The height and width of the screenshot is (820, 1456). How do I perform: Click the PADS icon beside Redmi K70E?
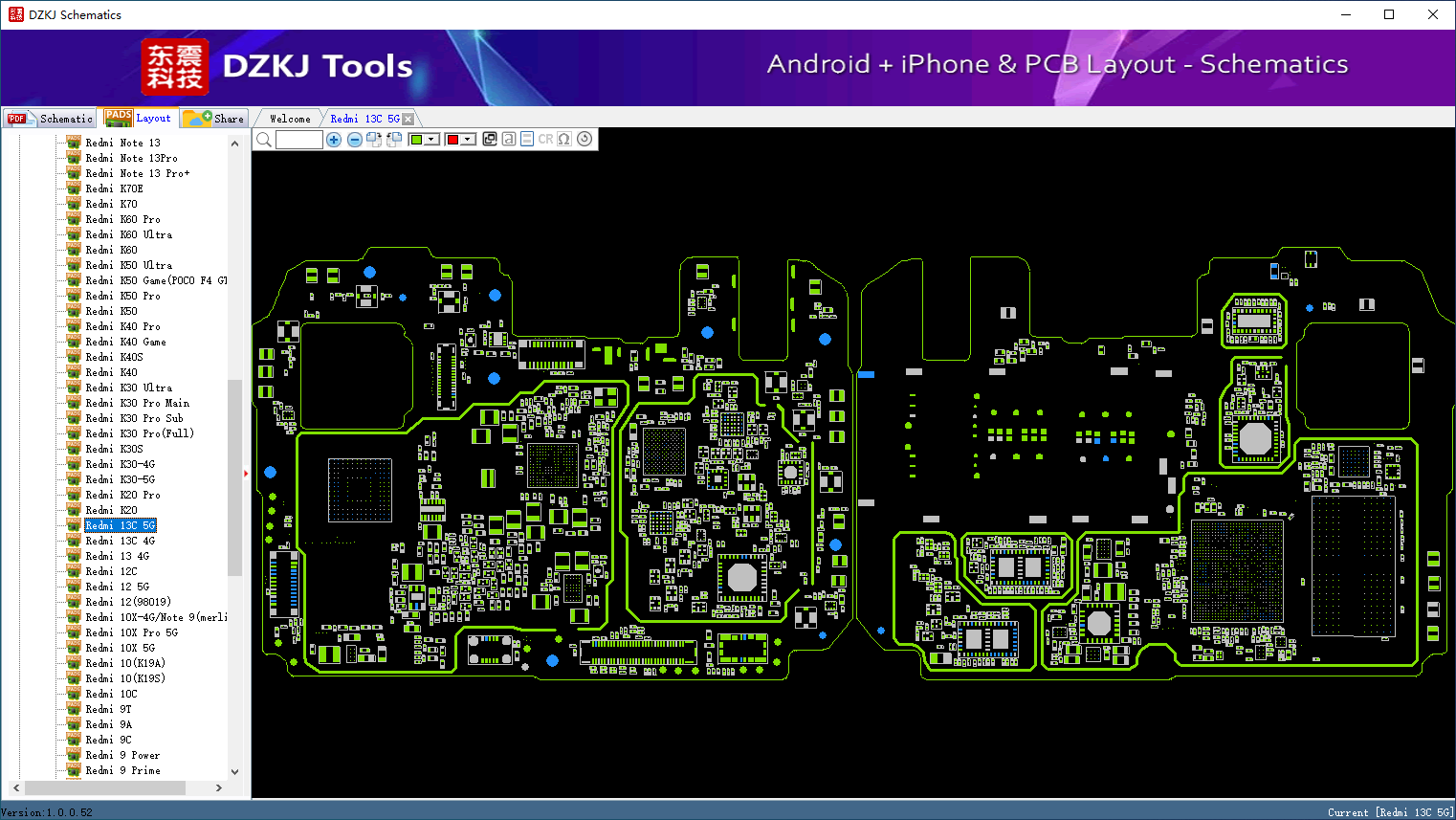[x=74, y=188]
